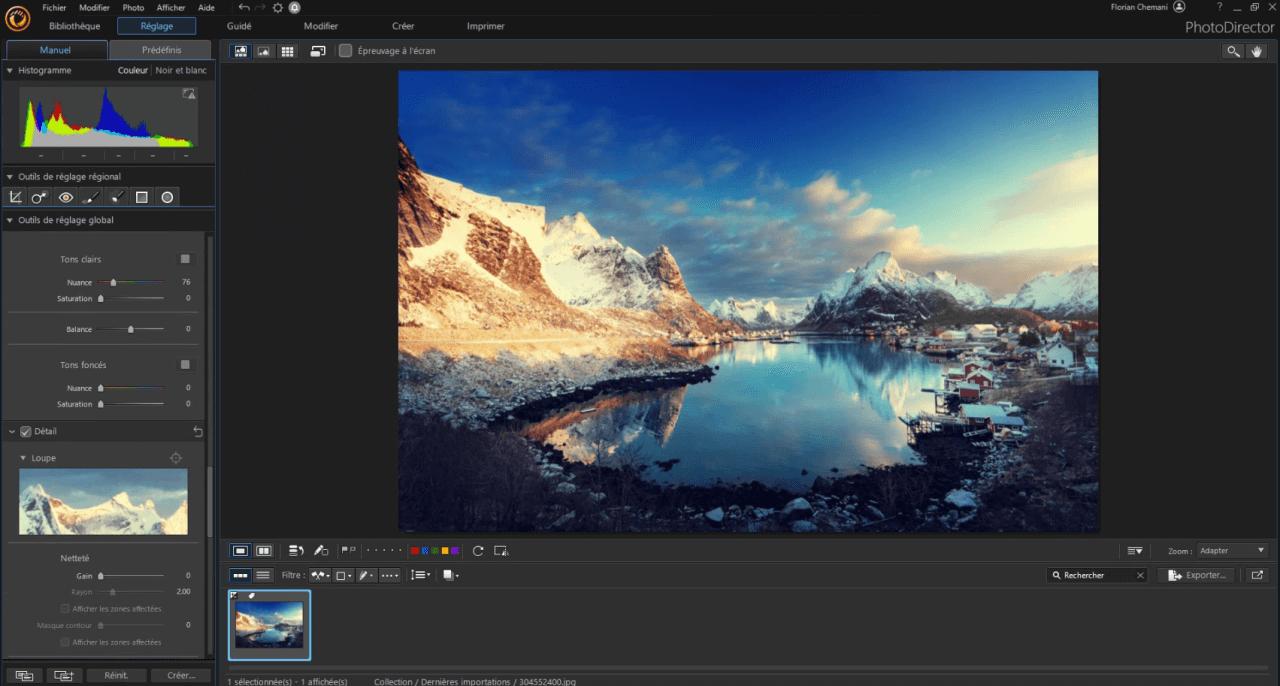Click the Exporter button
This screenshot has width=1280, height=686.
[1197, 575]
